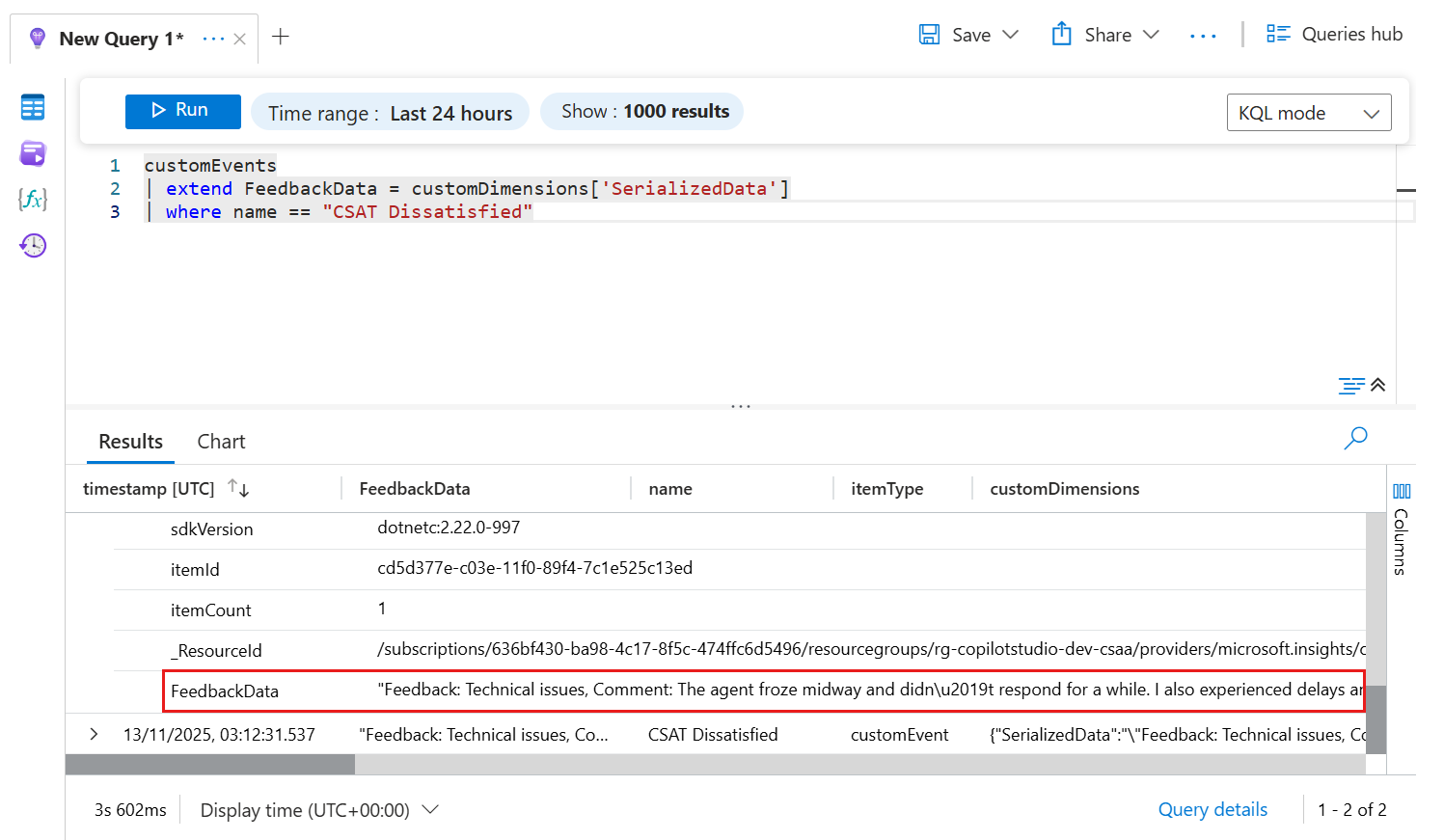
Task: Change the Time range from Last 24 hours
Action: pos(390,112)
